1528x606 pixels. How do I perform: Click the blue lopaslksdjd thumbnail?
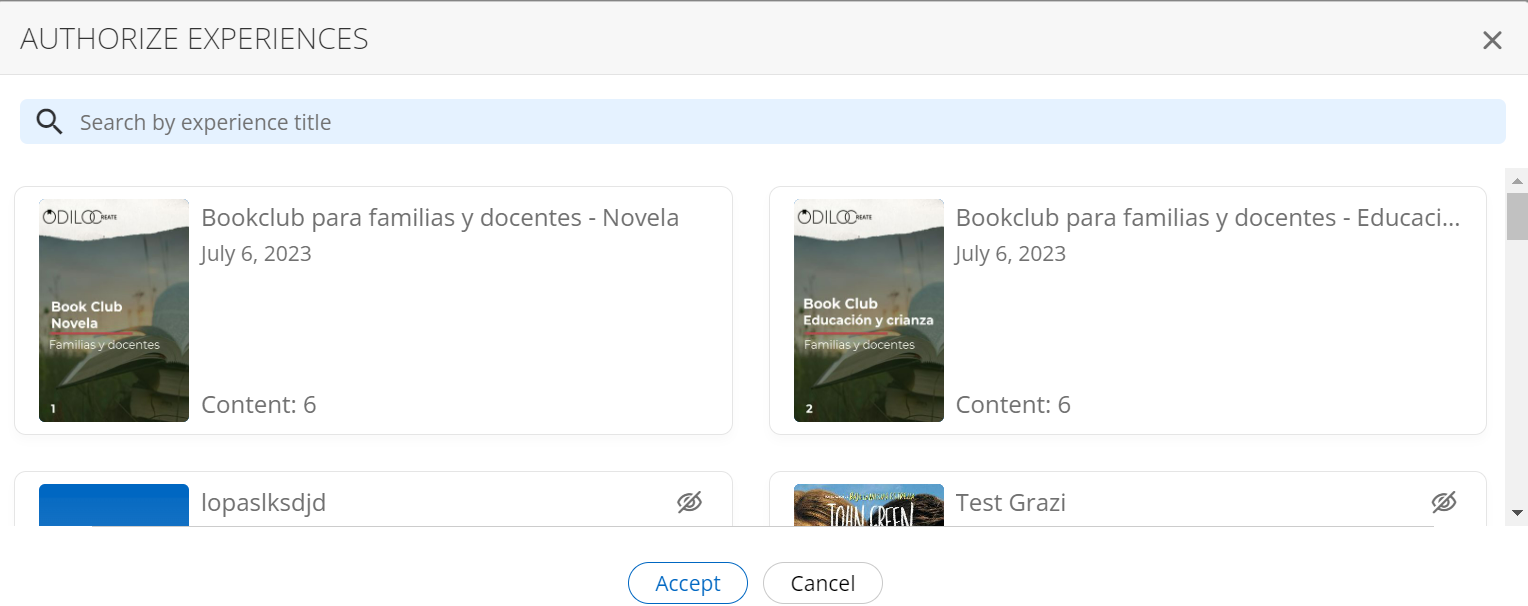[x=114, y=505]
